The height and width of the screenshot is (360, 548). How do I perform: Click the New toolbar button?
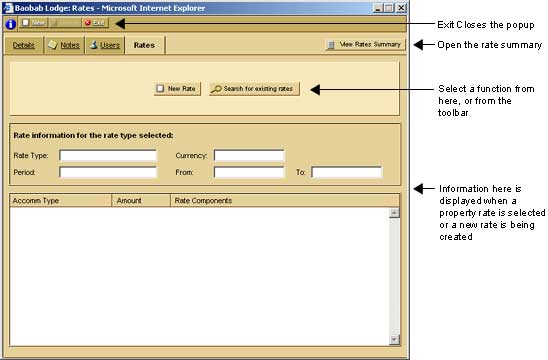click(x=34, y=23)
